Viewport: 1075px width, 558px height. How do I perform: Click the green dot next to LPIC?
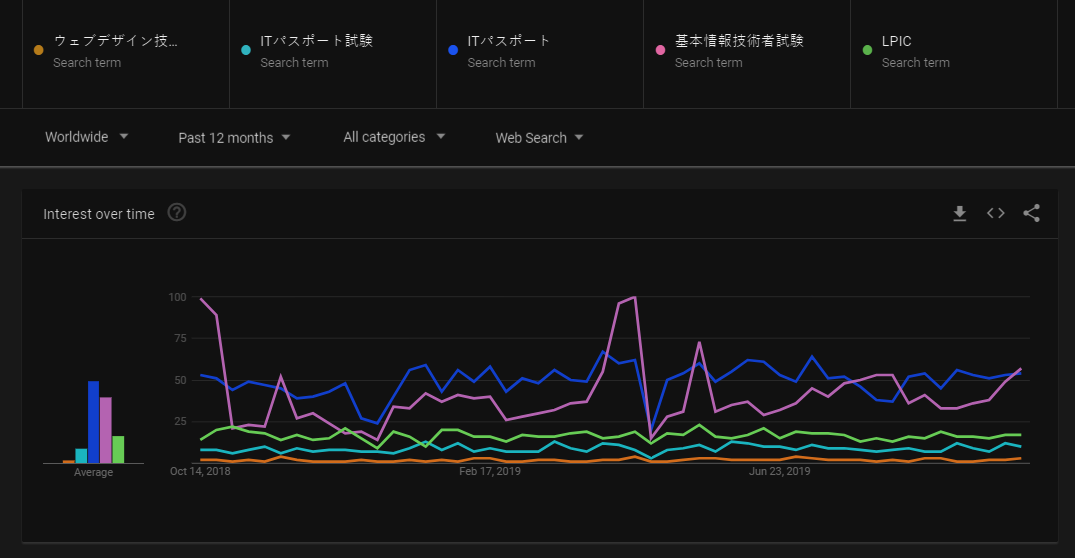tap(867, 49)
